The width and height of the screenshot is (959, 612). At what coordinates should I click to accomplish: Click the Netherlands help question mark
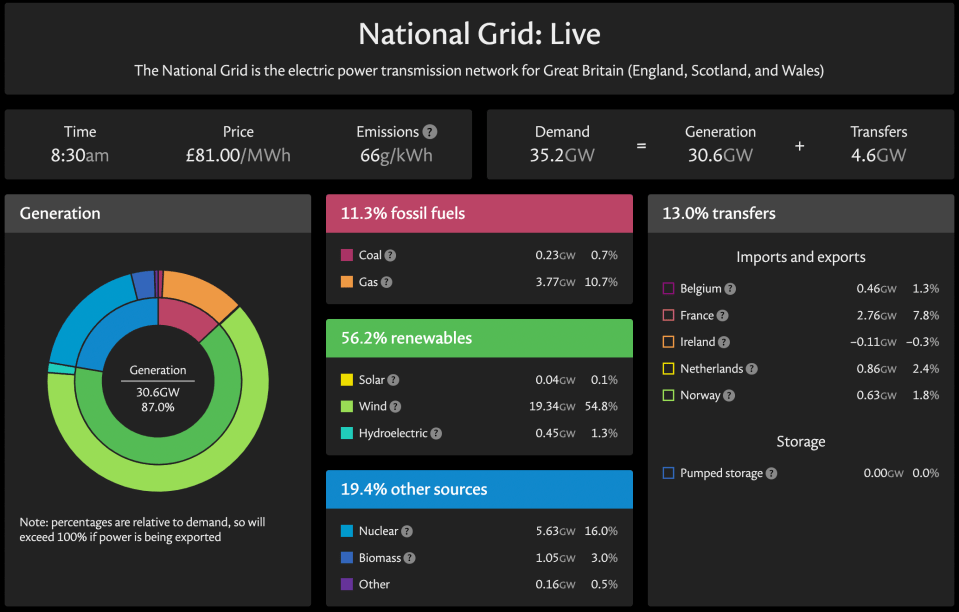click(x=752, y=369)
